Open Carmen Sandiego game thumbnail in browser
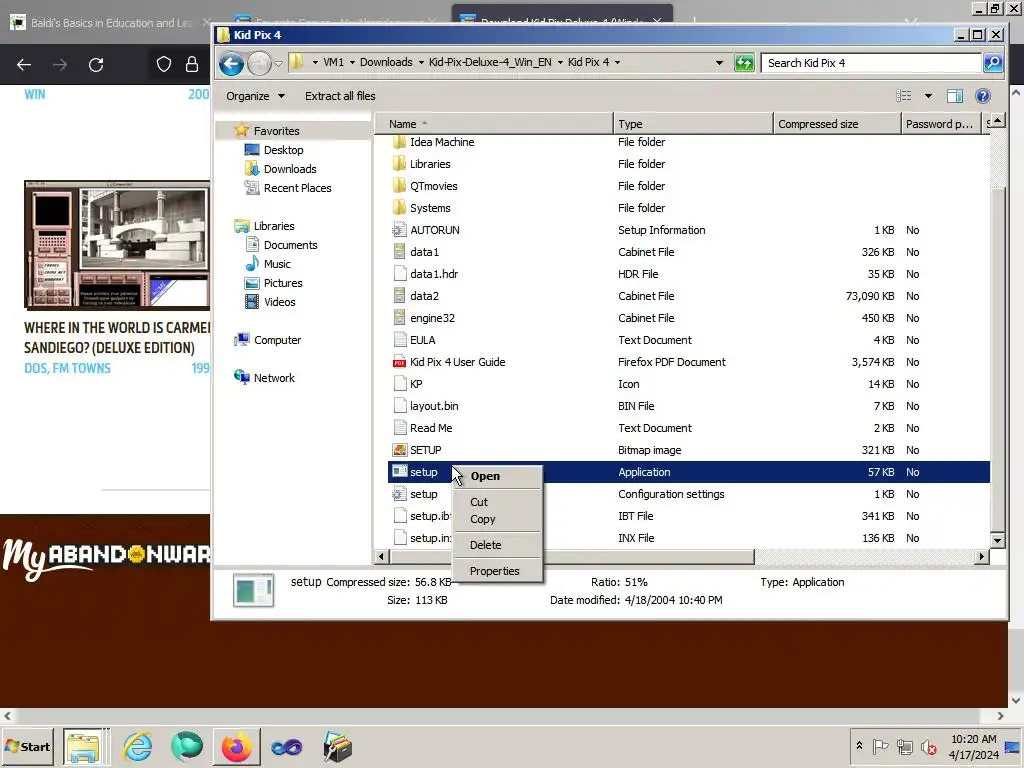The width and height of the screenshot is (1024, 768). [117, 245]
